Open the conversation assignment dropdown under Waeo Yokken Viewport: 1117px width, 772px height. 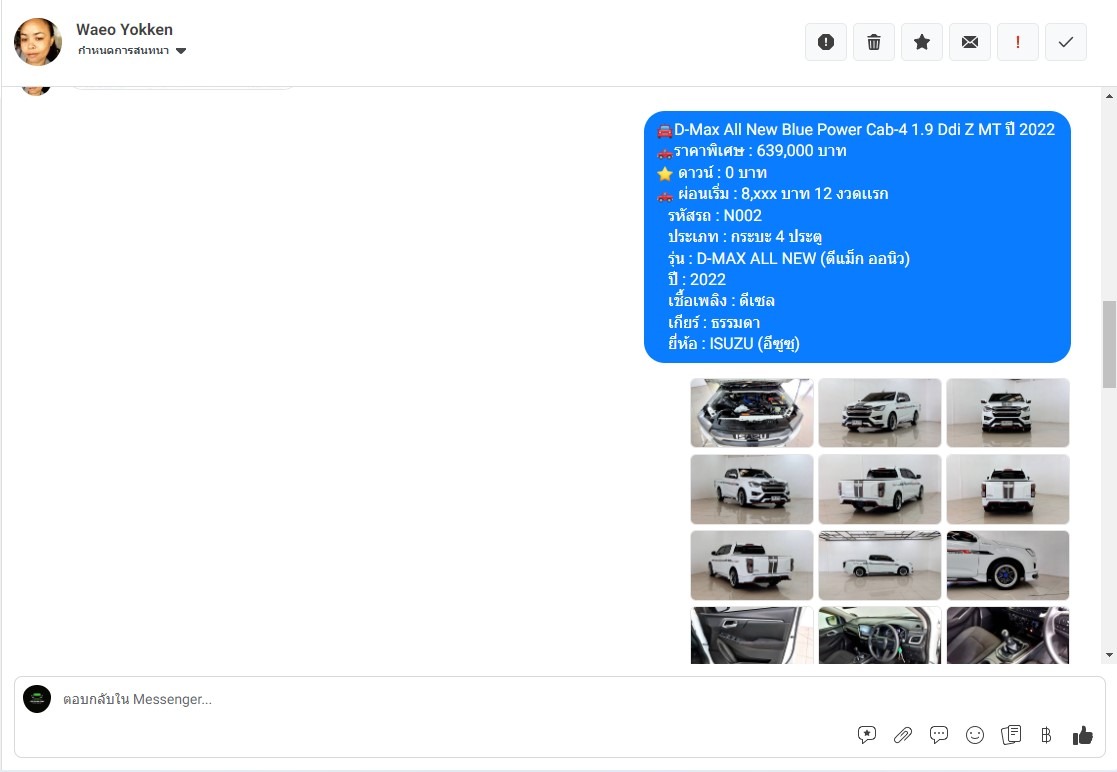(x=132, y=51)
